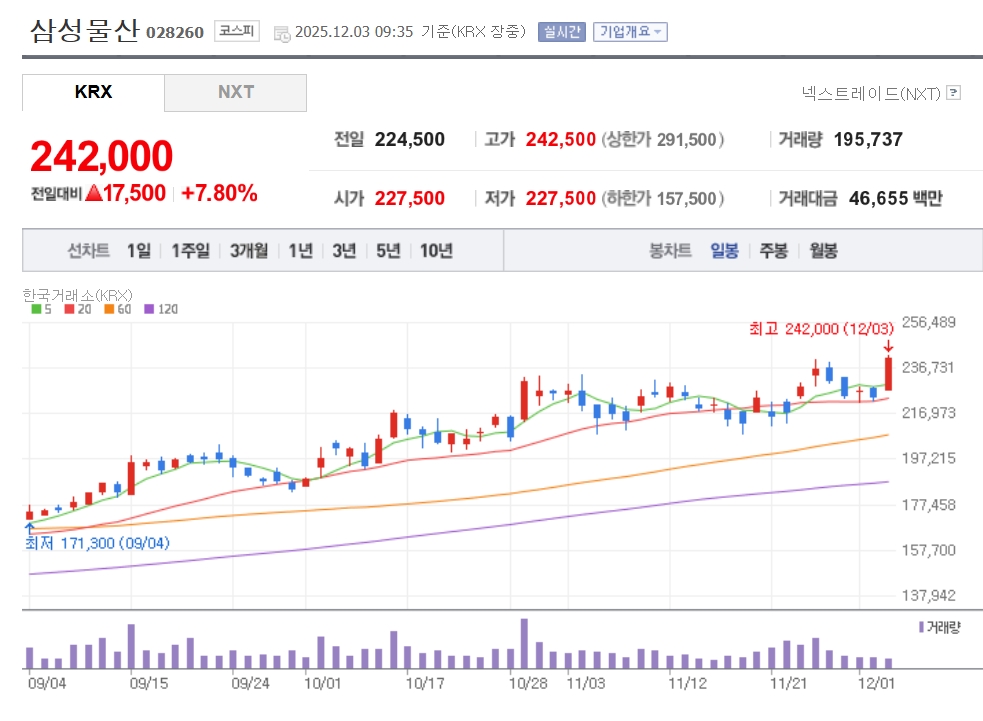The width and height of the screenshot is (983, 721).
Task: Select the 월봉 monthly candle chart option
Action: 823,250
